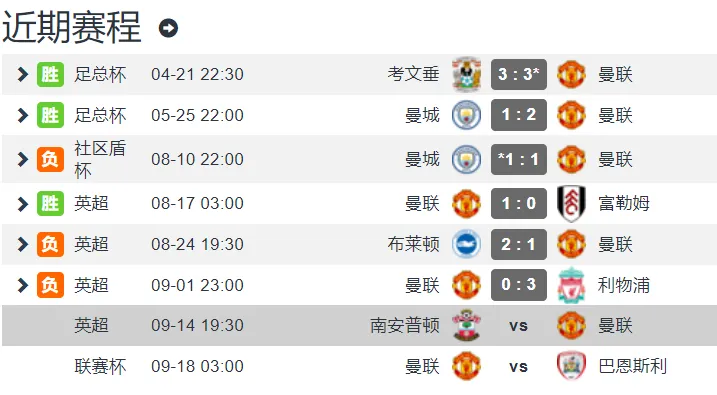Click the 0 : 3 score box

pyautogui.click(x=519, y=285)
